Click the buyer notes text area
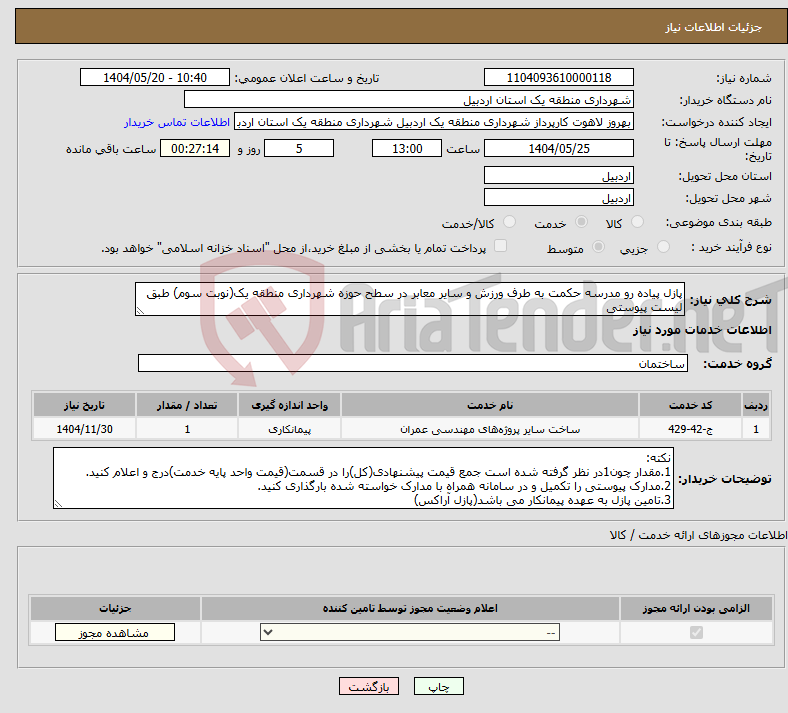The image size is (788, 713). (363, 478)
